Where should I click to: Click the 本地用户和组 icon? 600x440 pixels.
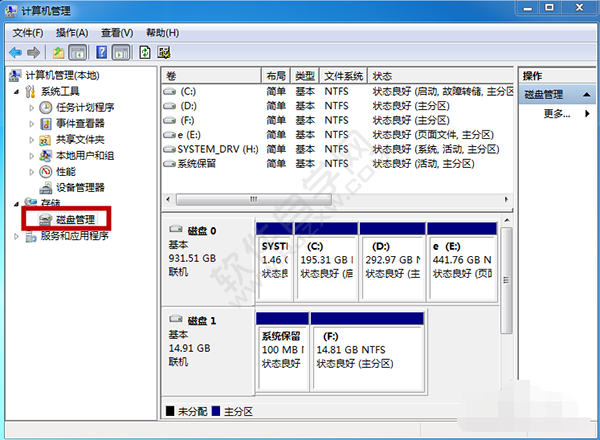coord(45,156)
